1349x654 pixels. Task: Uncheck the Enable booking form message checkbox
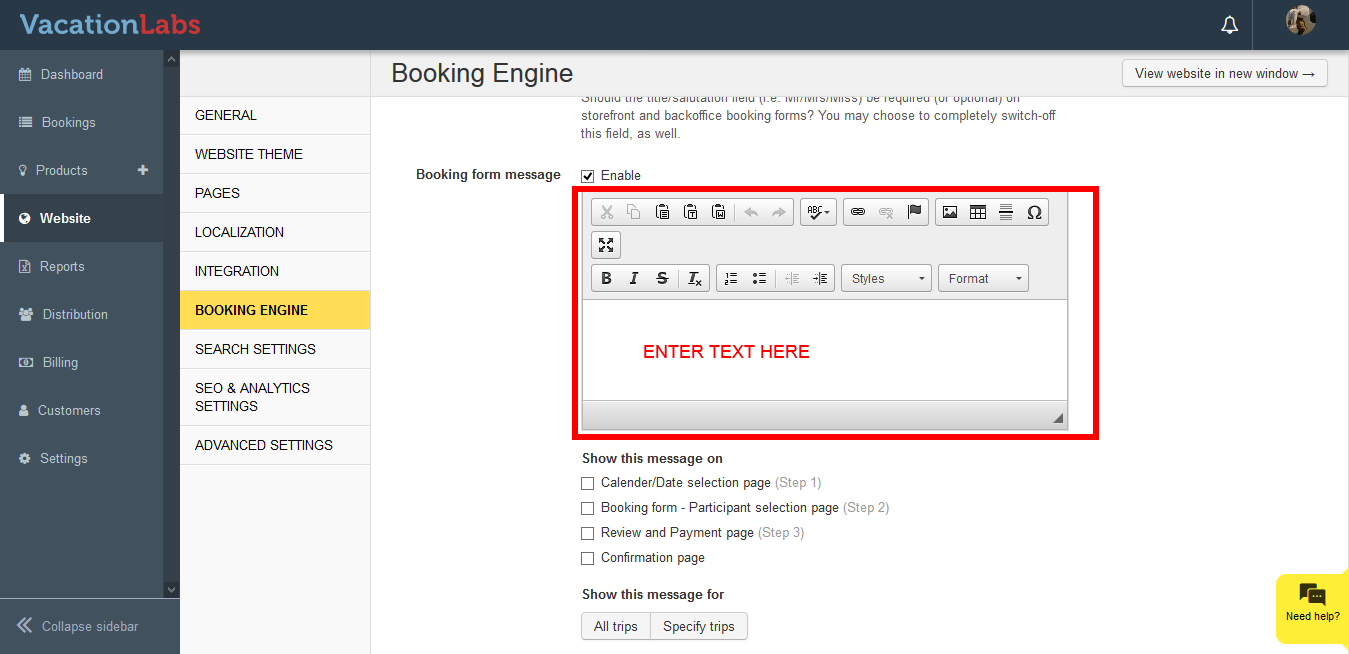pos(588,176)
